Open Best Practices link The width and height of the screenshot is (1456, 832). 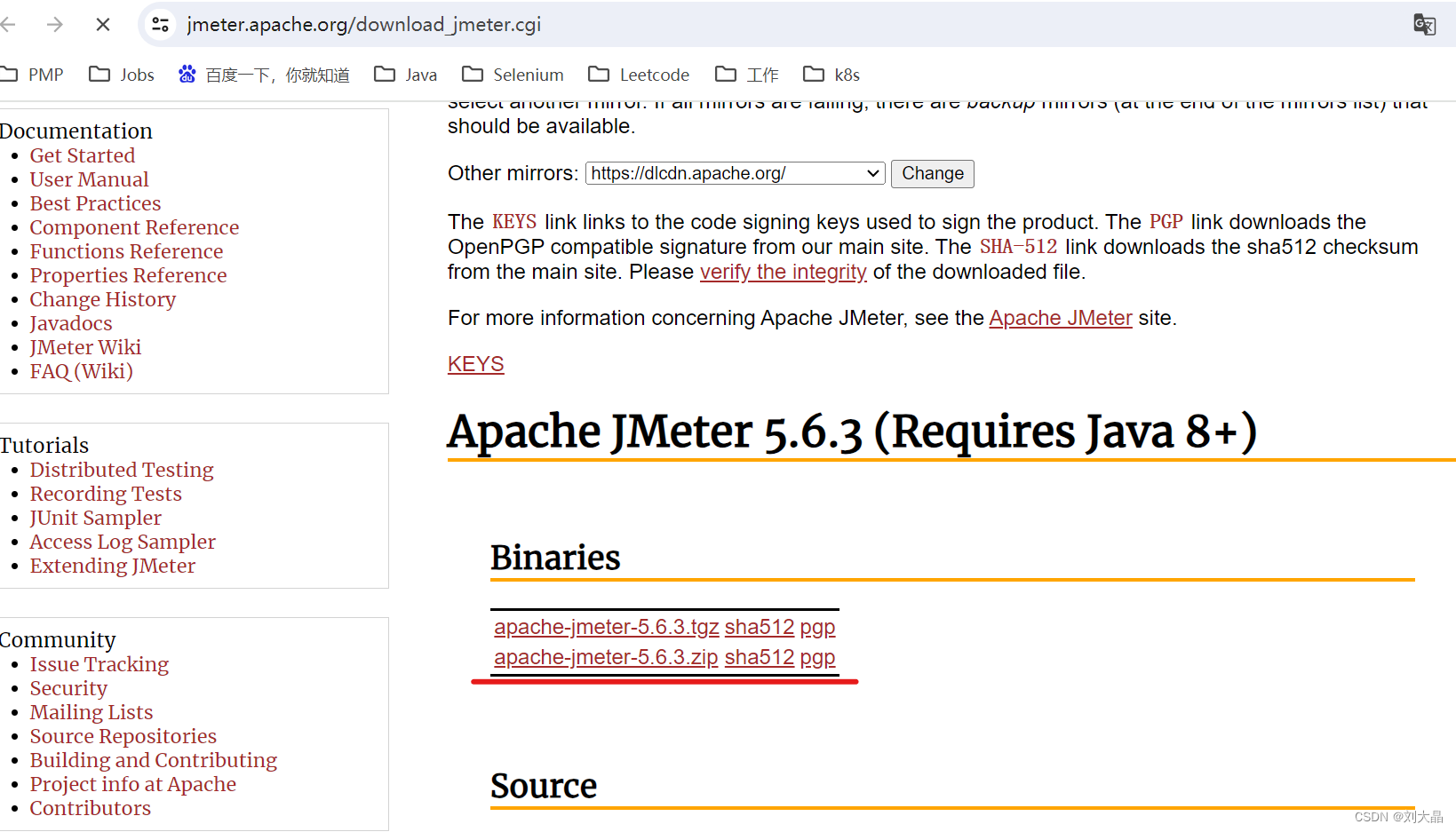[x=95, y=203]
